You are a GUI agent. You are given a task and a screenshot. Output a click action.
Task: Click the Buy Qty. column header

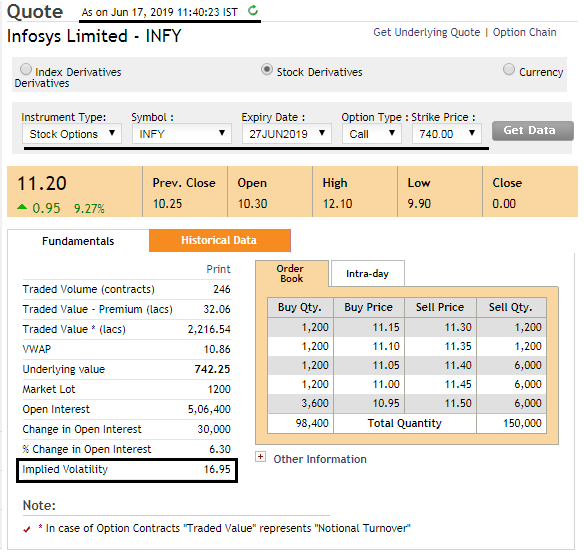[x=300, y=307]
